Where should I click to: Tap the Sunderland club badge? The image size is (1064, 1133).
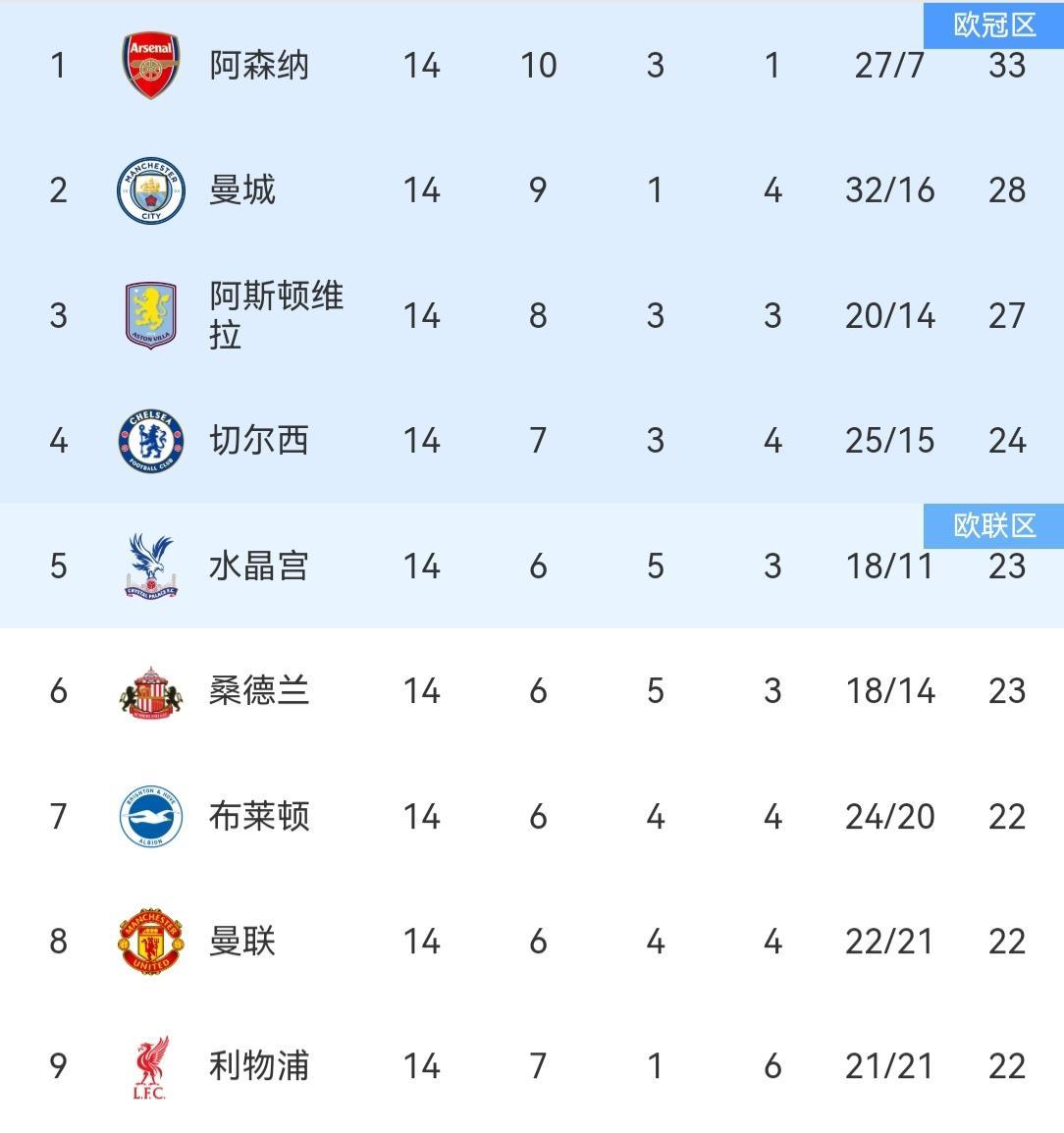pyautogui.click(x=150, y=691)
